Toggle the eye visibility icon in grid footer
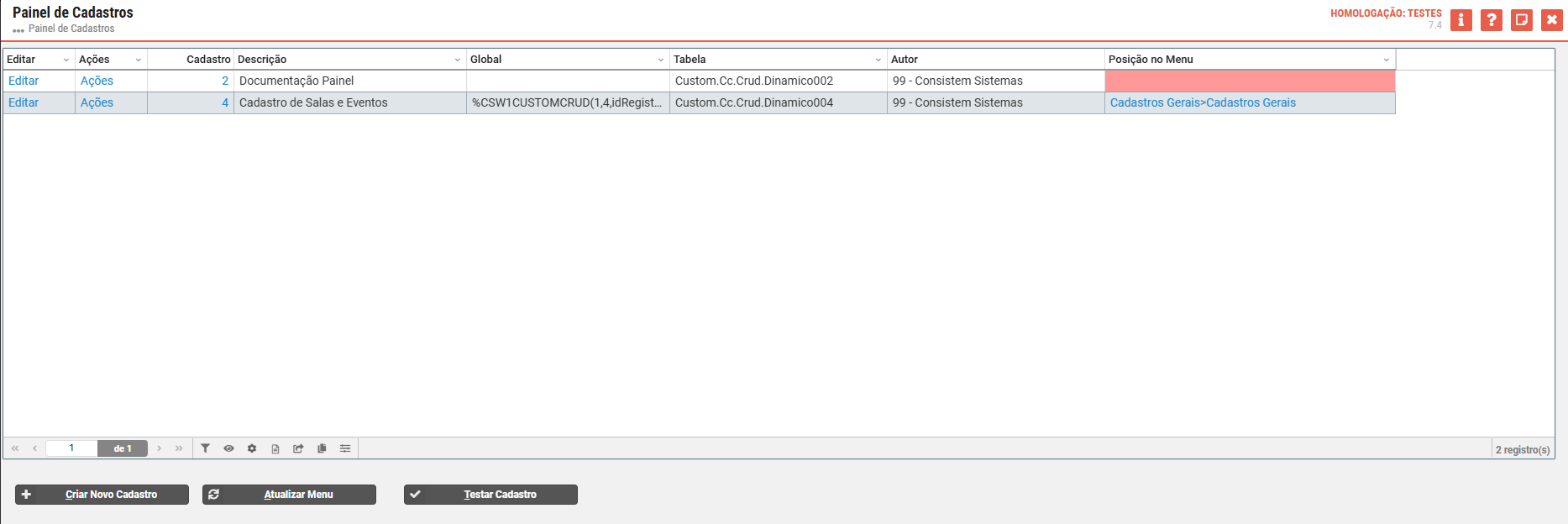1568x524 pixels. [x=228, y=448]
